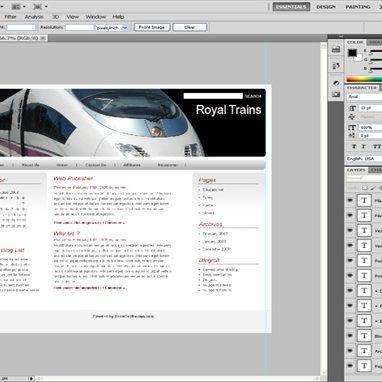Click the Screen Mode icon

pyautogui.click(x=38, y=7)
